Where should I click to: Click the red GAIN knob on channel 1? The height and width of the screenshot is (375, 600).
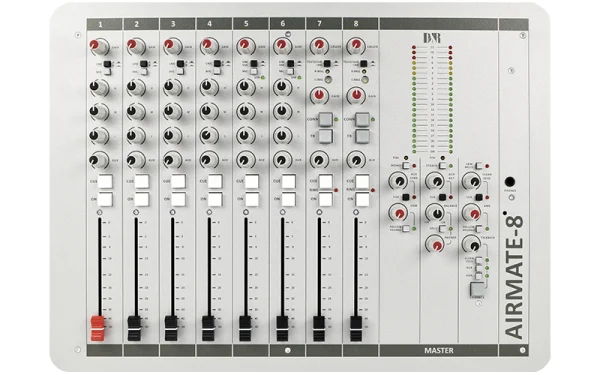[99, 47]
